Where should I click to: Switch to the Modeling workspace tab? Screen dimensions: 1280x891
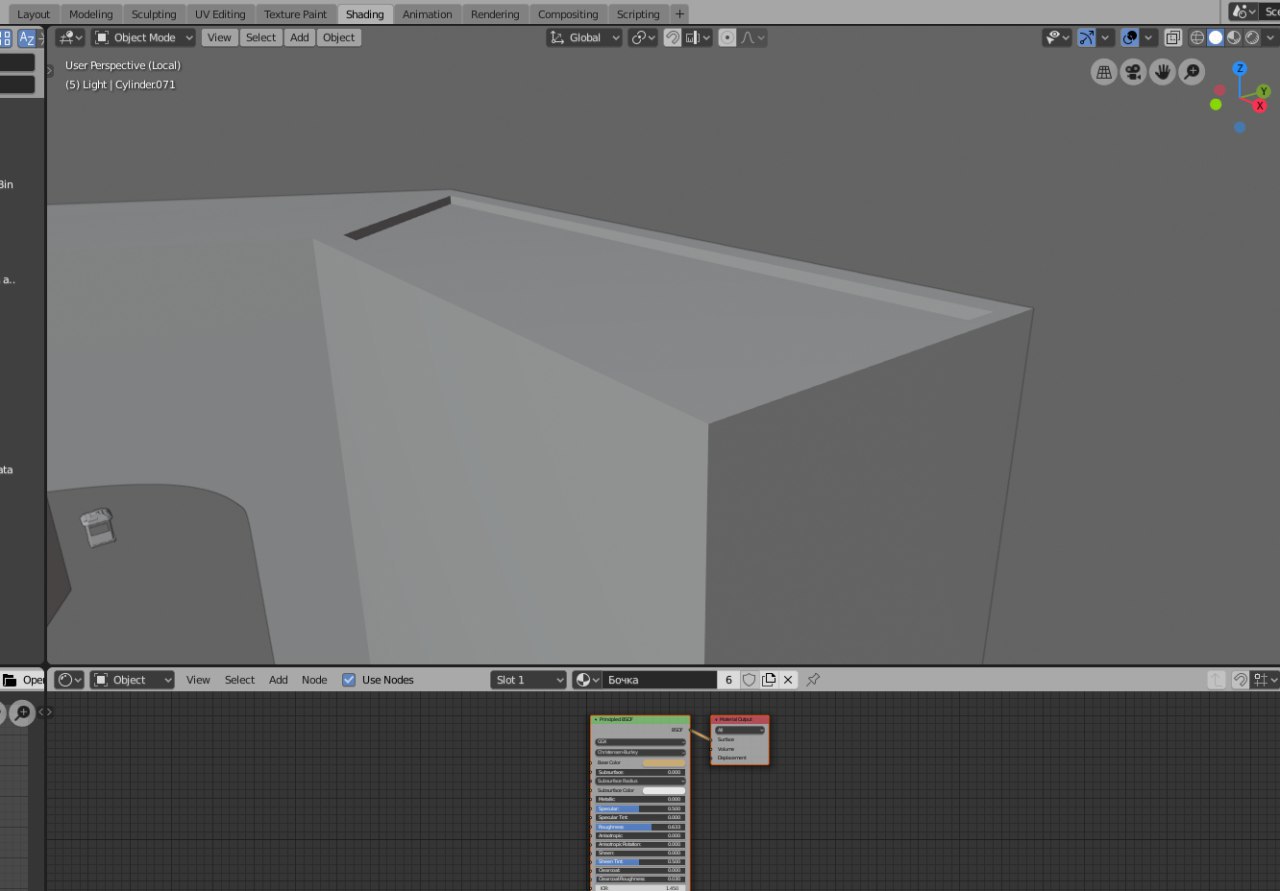91,14
